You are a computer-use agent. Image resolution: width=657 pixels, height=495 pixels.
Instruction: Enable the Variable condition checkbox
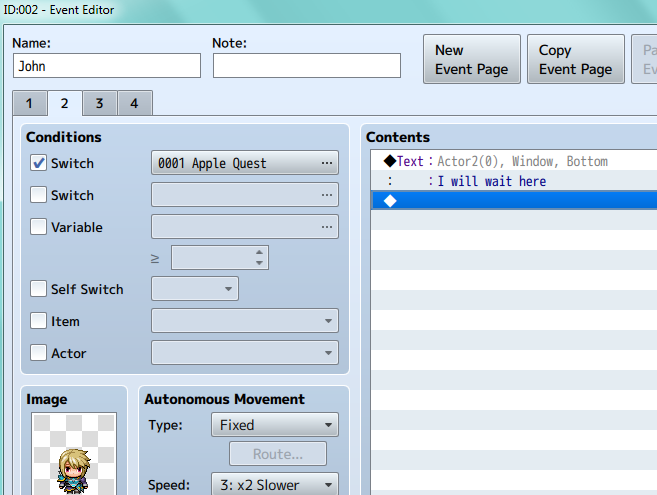(x=38, y=227)
